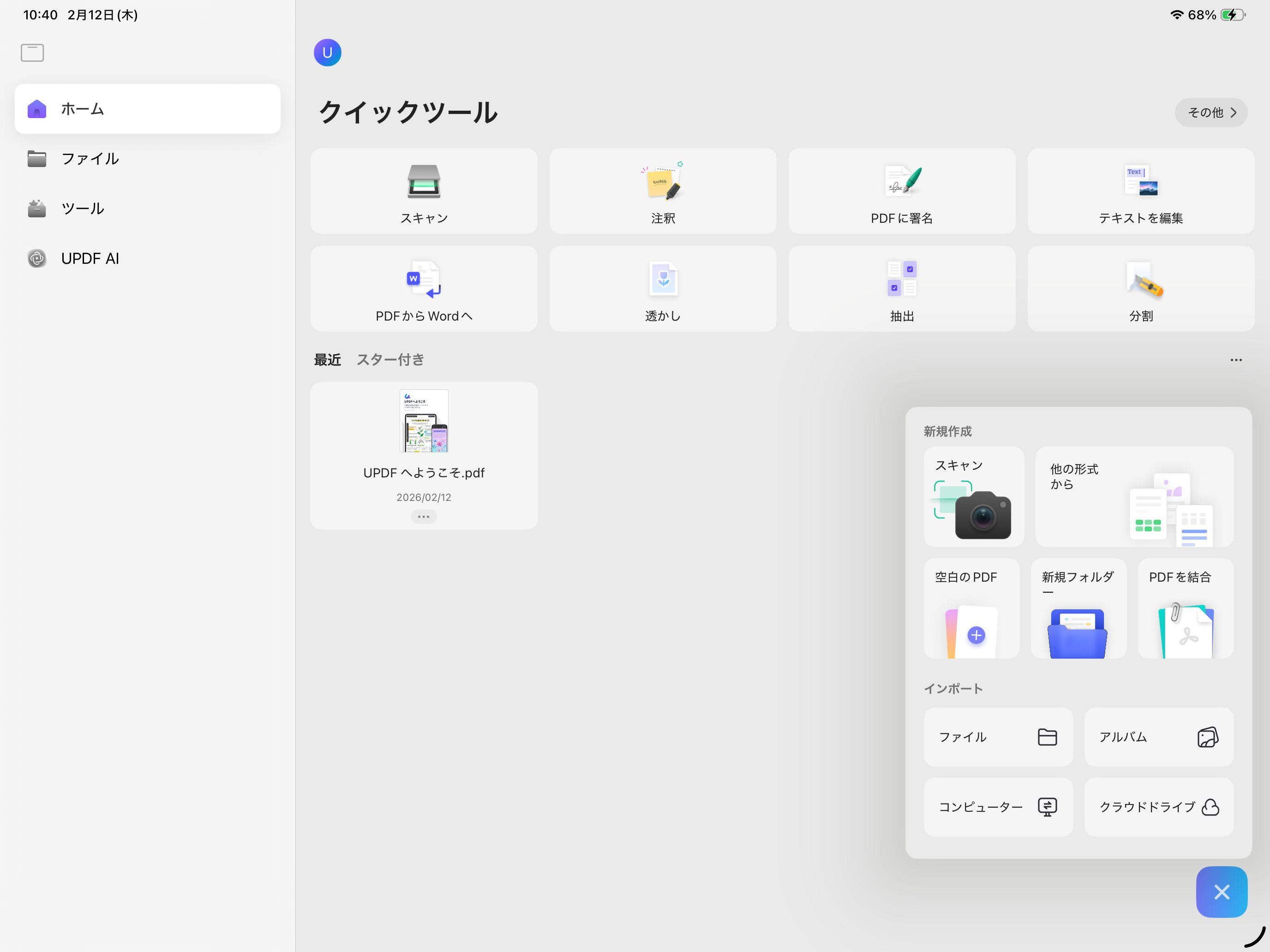Open the Sign PDF (PDFに署名) tool

coord(901,191)
